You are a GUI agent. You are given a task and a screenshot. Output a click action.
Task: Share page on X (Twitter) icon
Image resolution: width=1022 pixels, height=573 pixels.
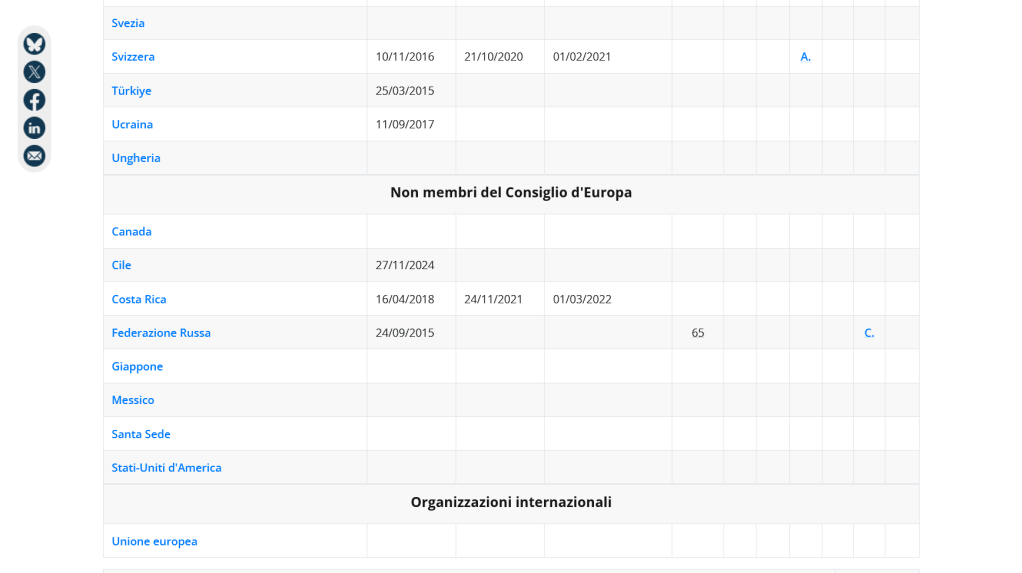click(34, 72)
